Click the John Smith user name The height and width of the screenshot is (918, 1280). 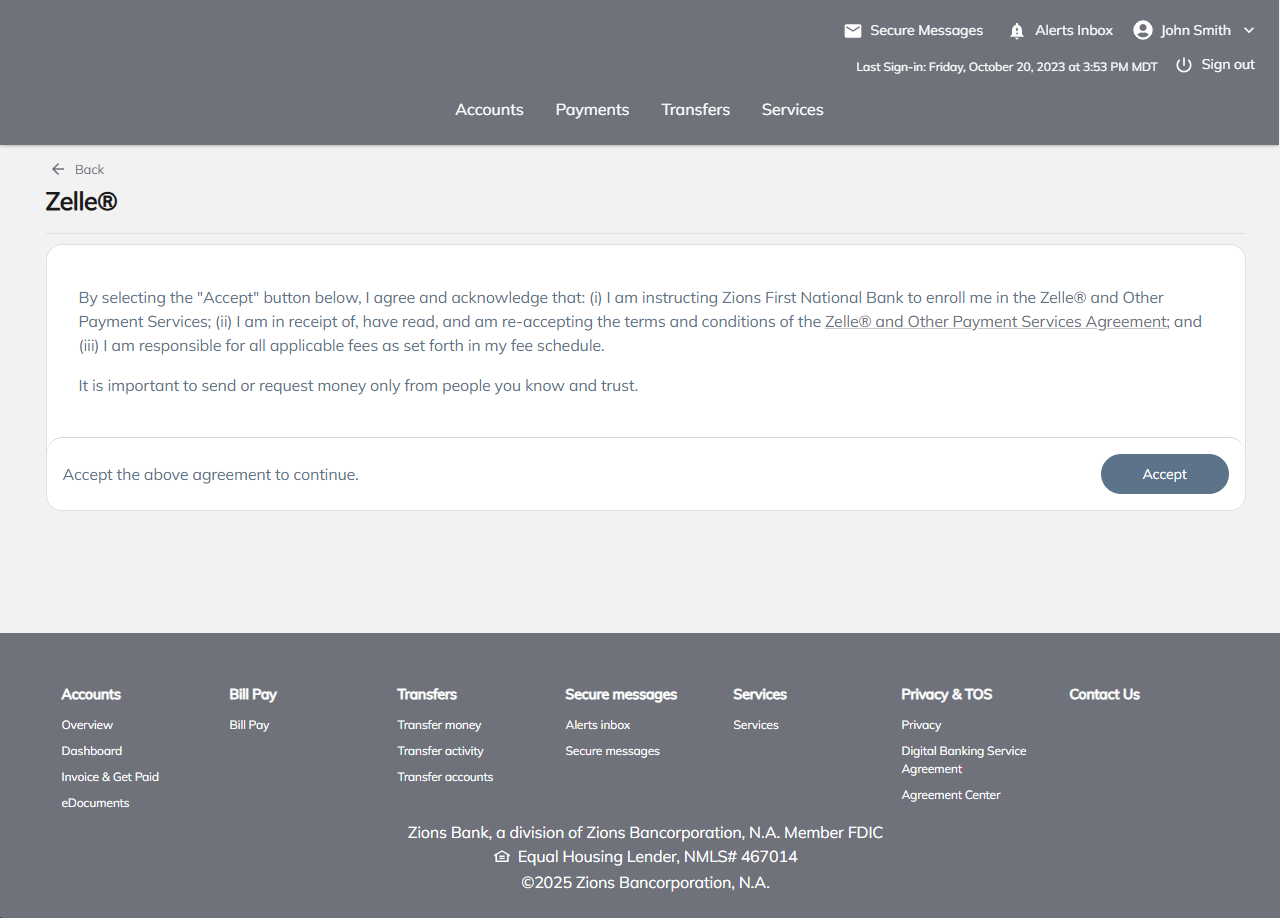1196,31
